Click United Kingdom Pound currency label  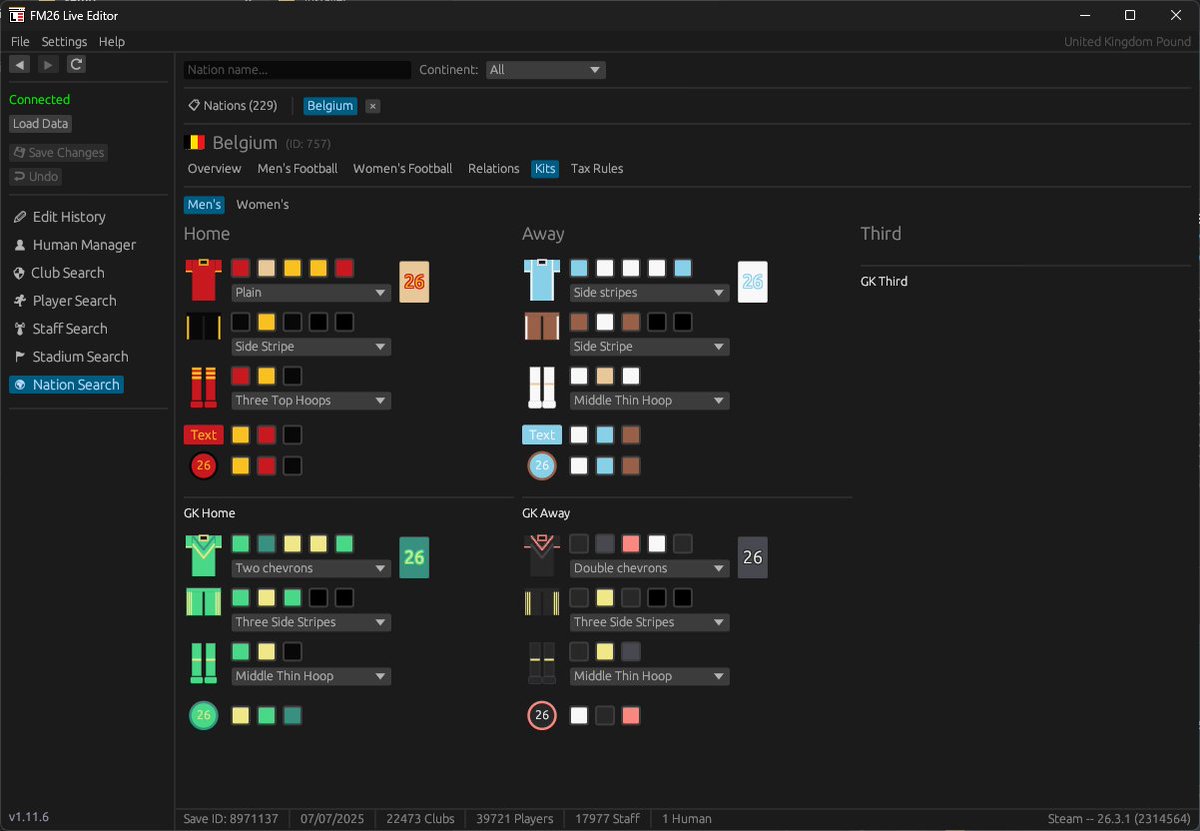(1127, 42)
